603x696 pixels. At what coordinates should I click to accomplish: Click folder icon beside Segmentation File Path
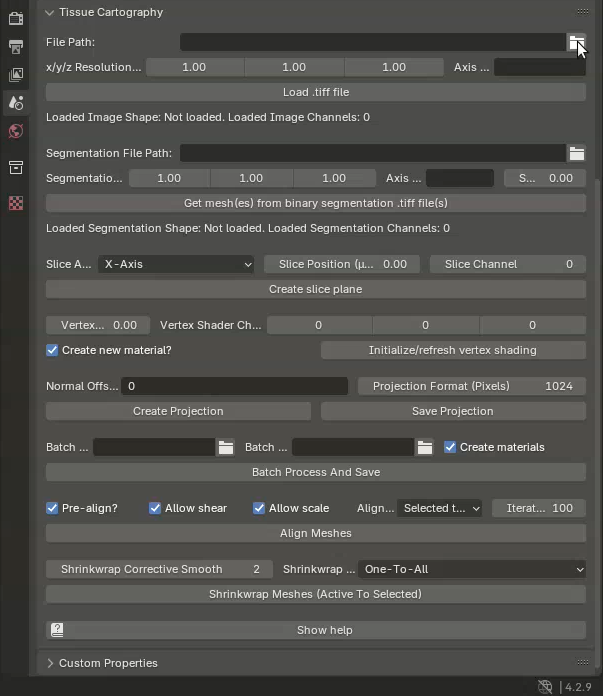click(x=577, y=153)
